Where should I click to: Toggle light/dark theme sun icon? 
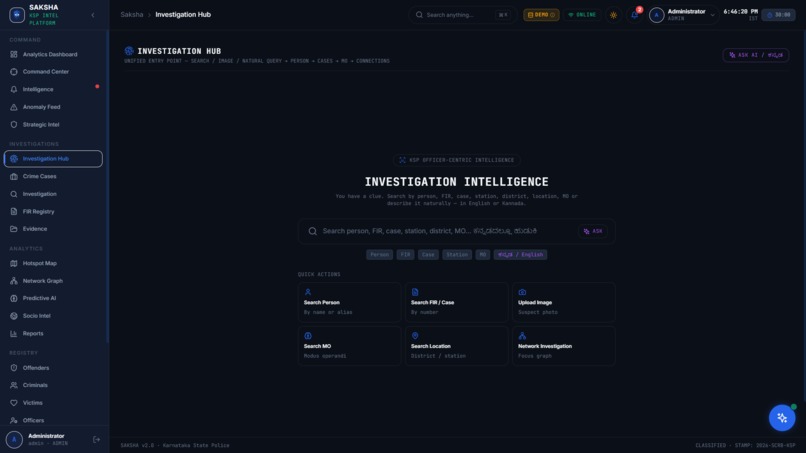tap(613, 15)
